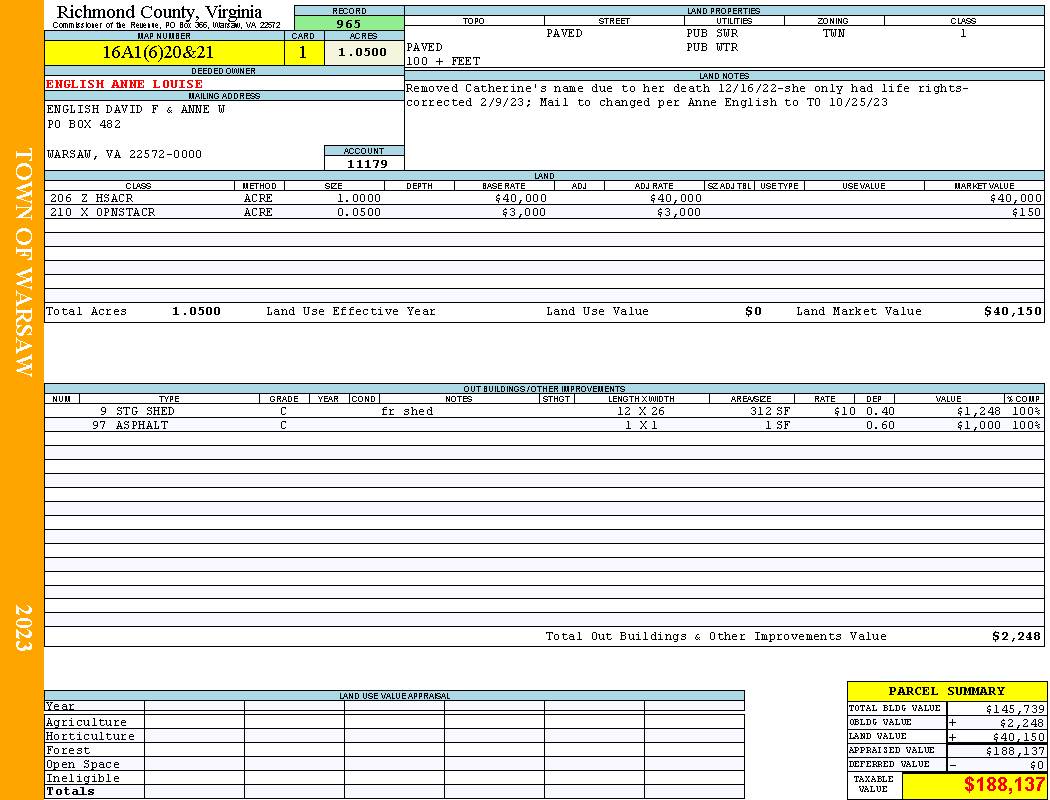
Task: Click utilities entry PUB SWR
Action: (712, 33)
